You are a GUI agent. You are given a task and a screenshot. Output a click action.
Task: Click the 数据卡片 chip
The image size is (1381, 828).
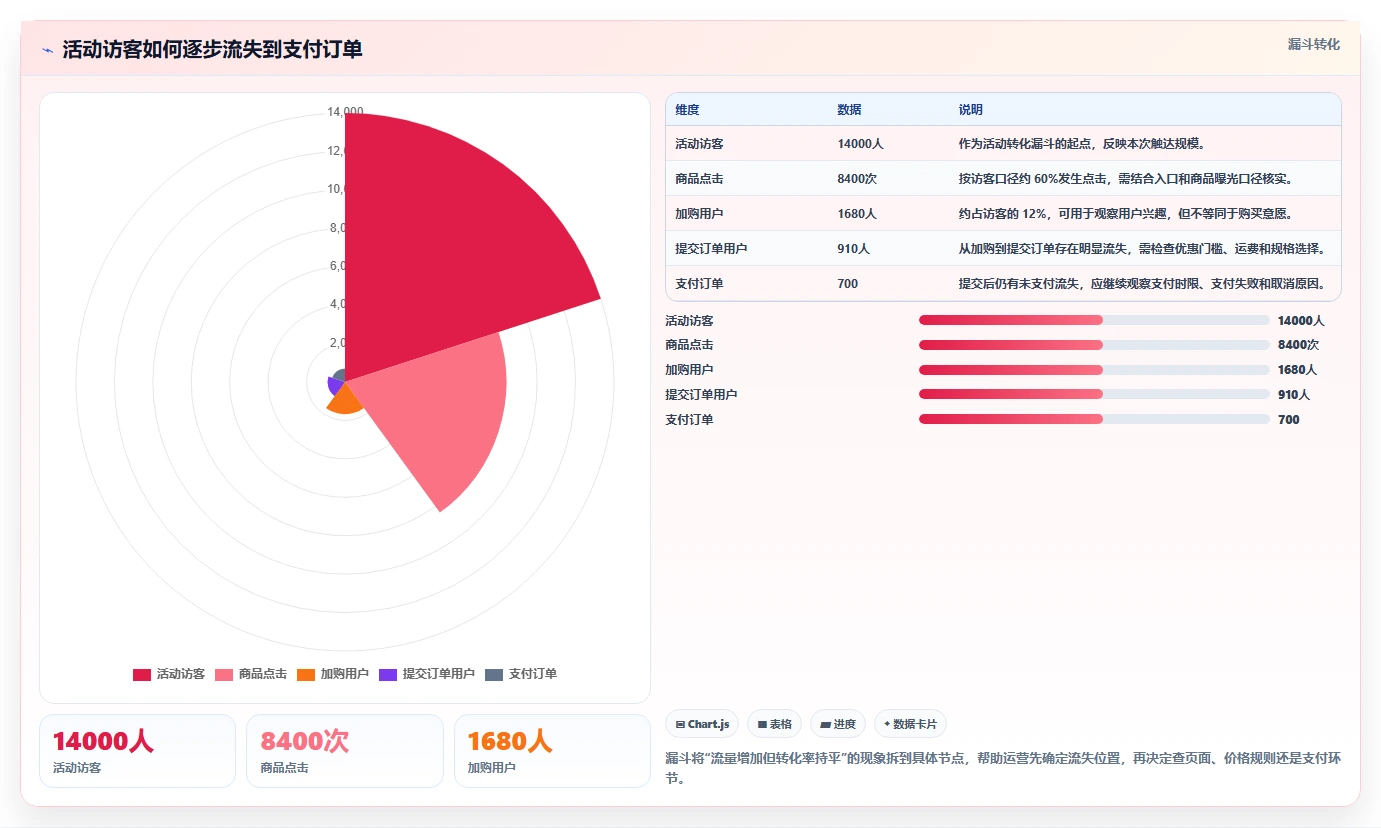tap(910, 724)
